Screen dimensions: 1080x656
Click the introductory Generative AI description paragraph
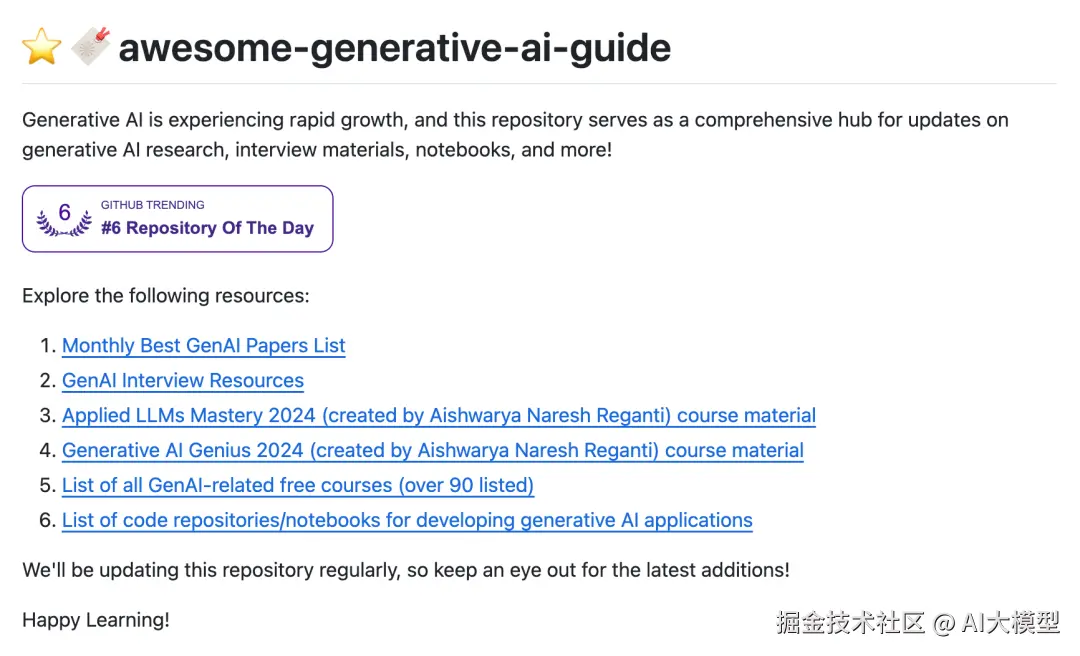(x=515, y=134)
